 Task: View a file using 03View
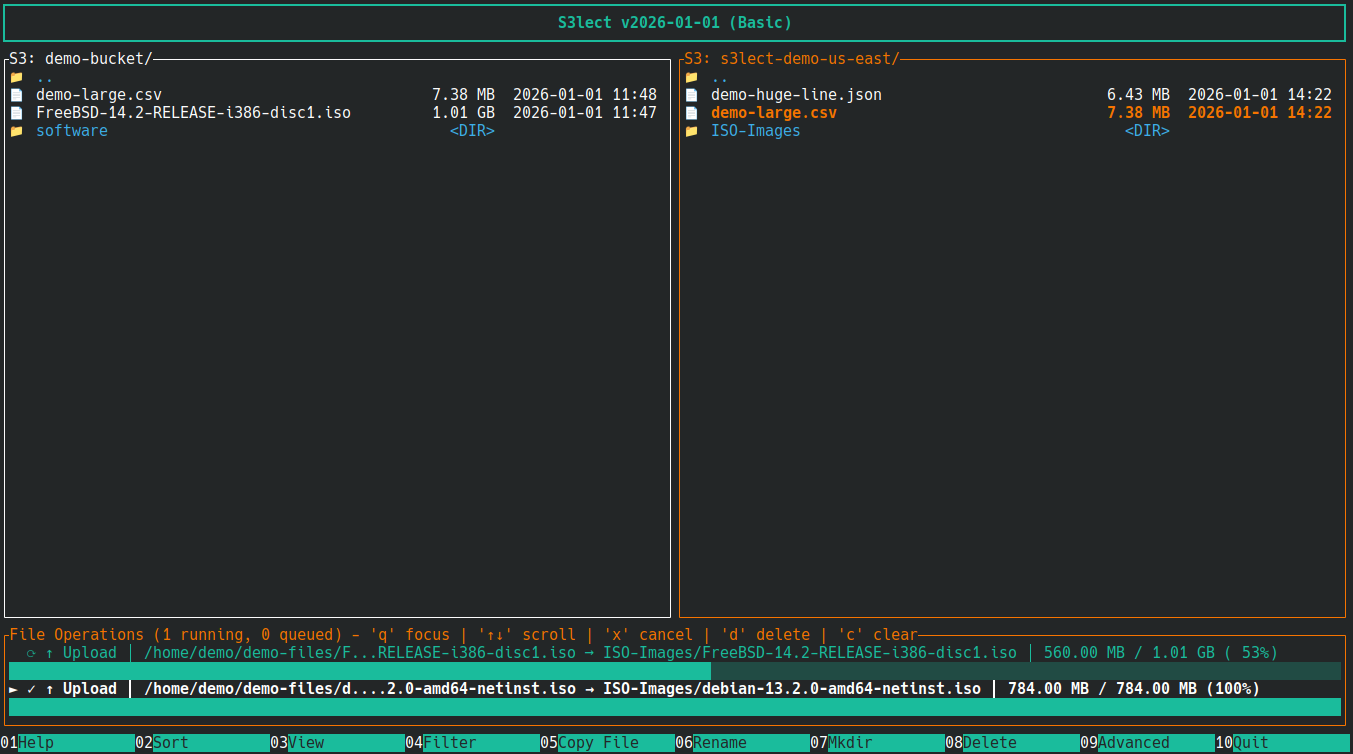[305, 742]
